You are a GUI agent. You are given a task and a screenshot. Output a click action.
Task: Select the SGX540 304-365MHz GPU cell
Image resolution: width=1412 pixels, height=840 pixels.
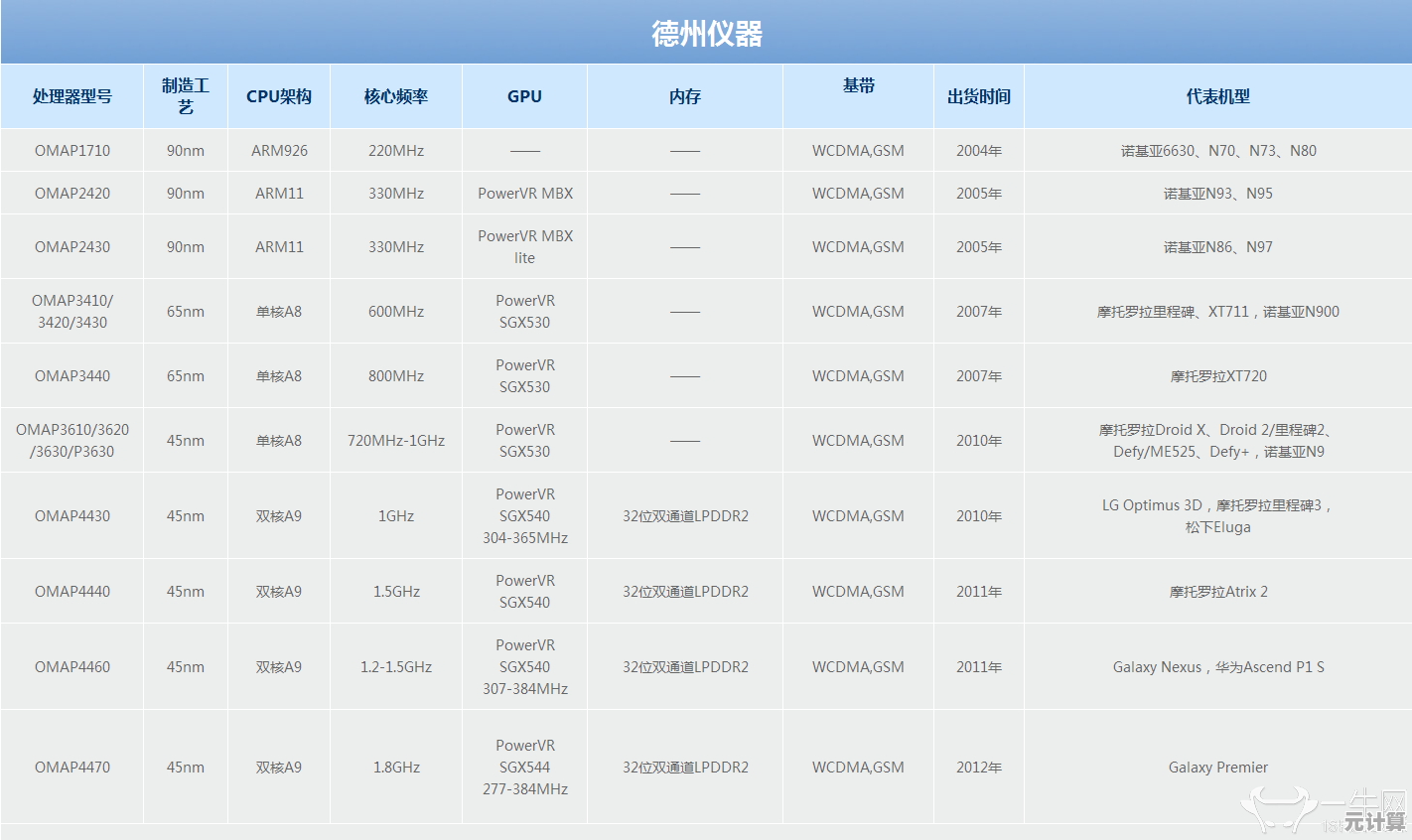525,516
